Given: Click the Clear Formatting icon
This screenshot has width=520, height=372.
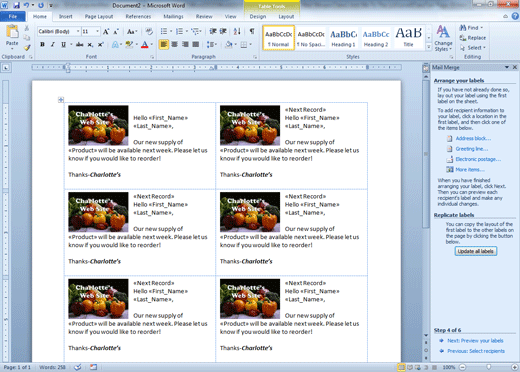Looking at the screenshot, I should (x=149, y=32).
